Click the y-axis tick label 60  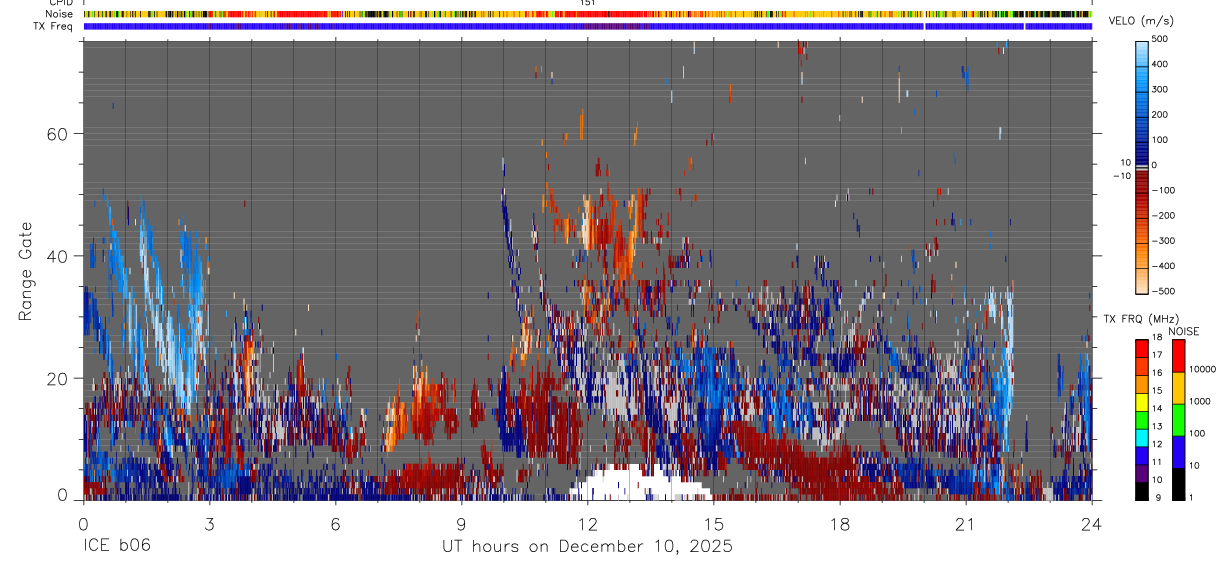pyautogui.click(x=55, y=133)
